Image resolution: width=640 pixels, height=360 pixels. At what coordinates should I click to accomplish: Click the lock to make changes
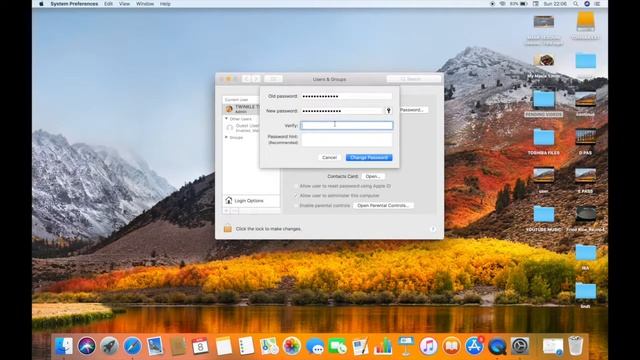click(x=228, y=229)
